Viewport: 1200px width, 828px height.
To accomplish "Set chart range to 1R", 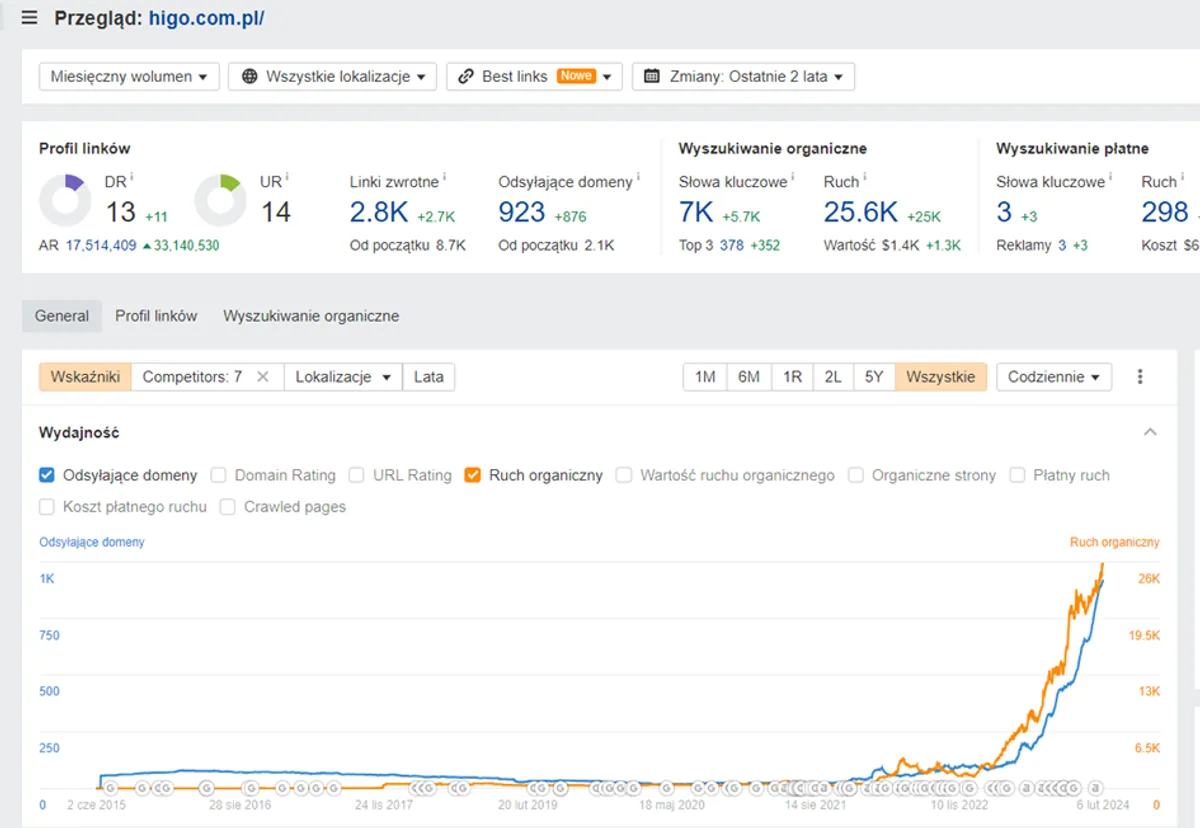I will pyautogui.click(x=792, y=377).
